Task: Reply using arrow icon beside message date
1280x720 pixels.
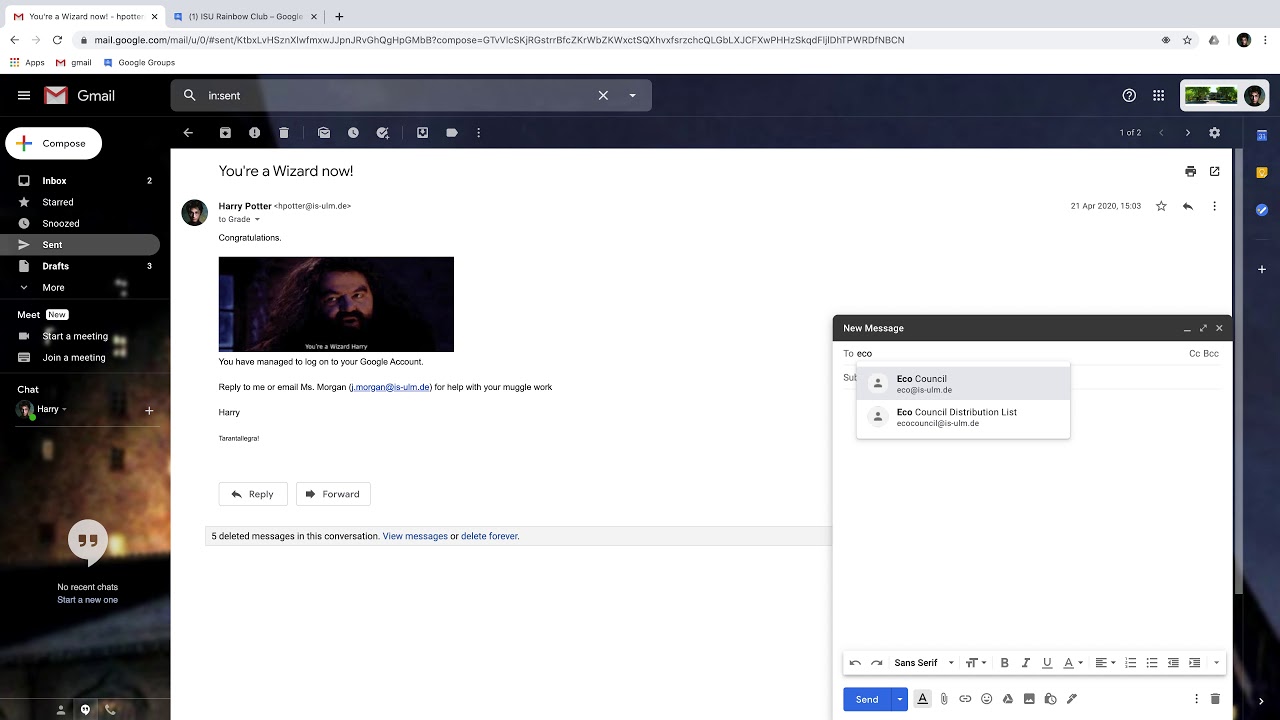Action: pos(1187,206)
